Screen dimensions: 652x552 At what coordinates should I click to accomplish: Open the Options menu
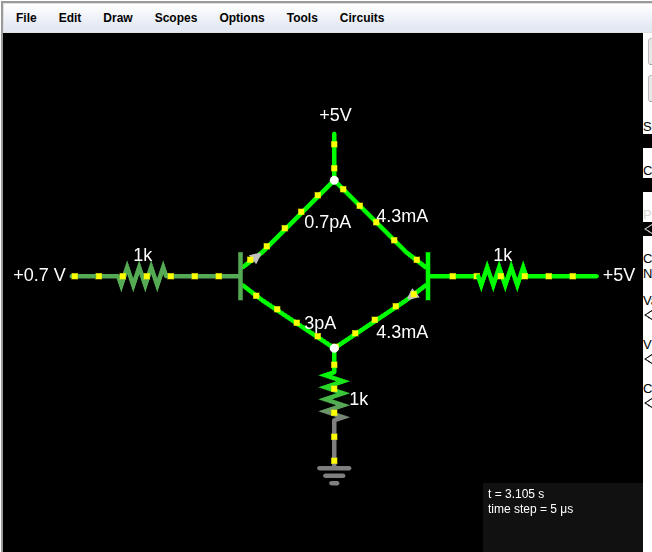(242, 18)
